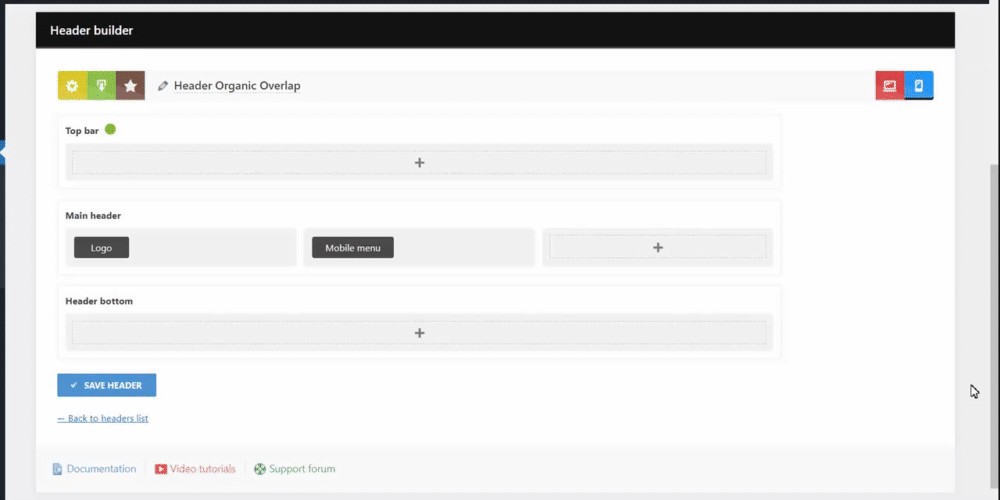The image size is (1000, 500).
Task: Add element to Top bar row
Action: click(x=419, y=163)
